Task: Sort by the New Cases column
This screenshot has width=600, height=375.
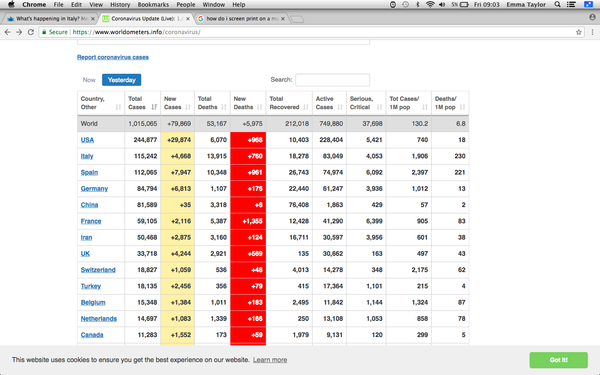Action: pos(178,103)
